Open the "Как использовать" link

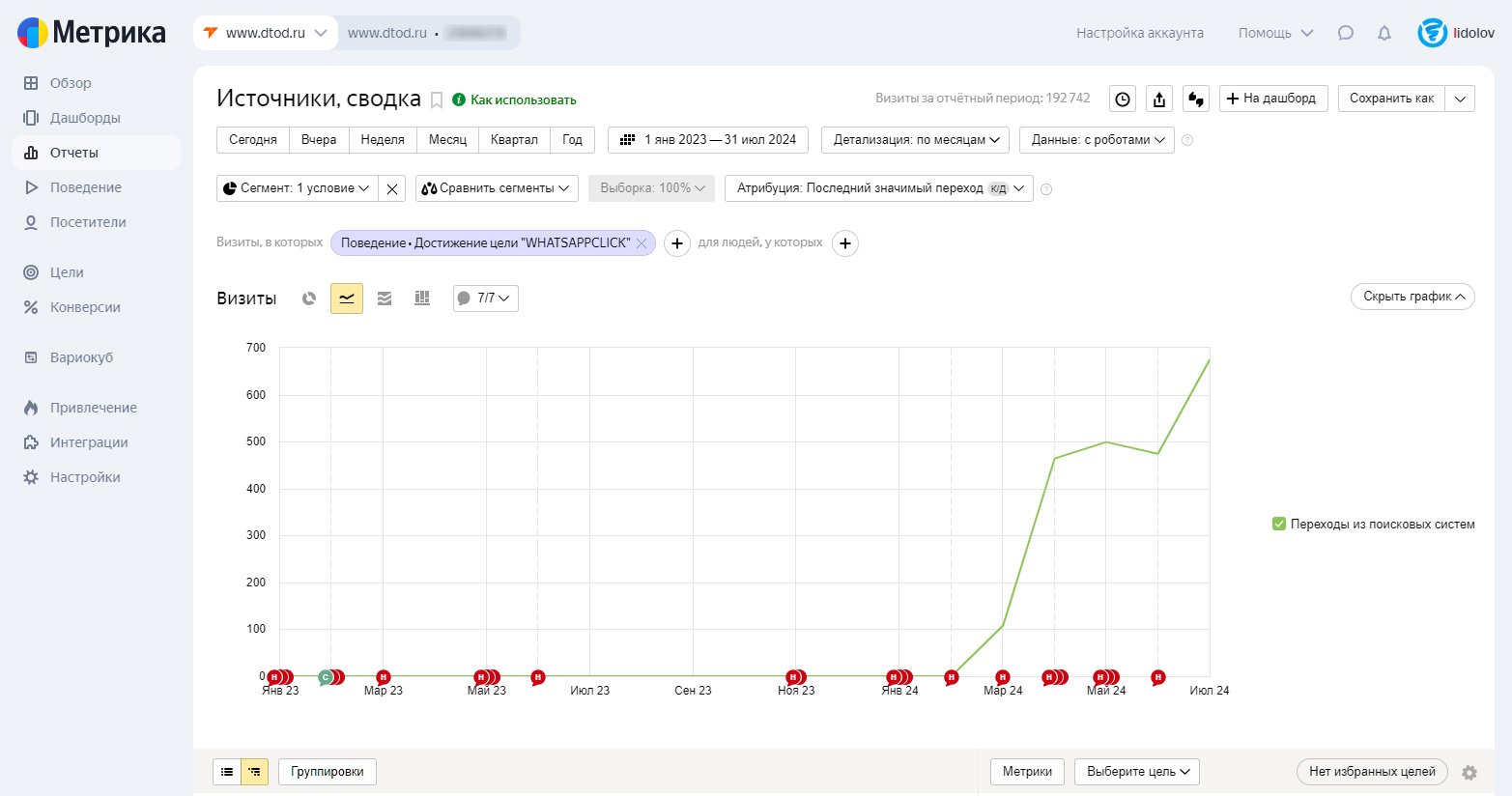point(523,99)
